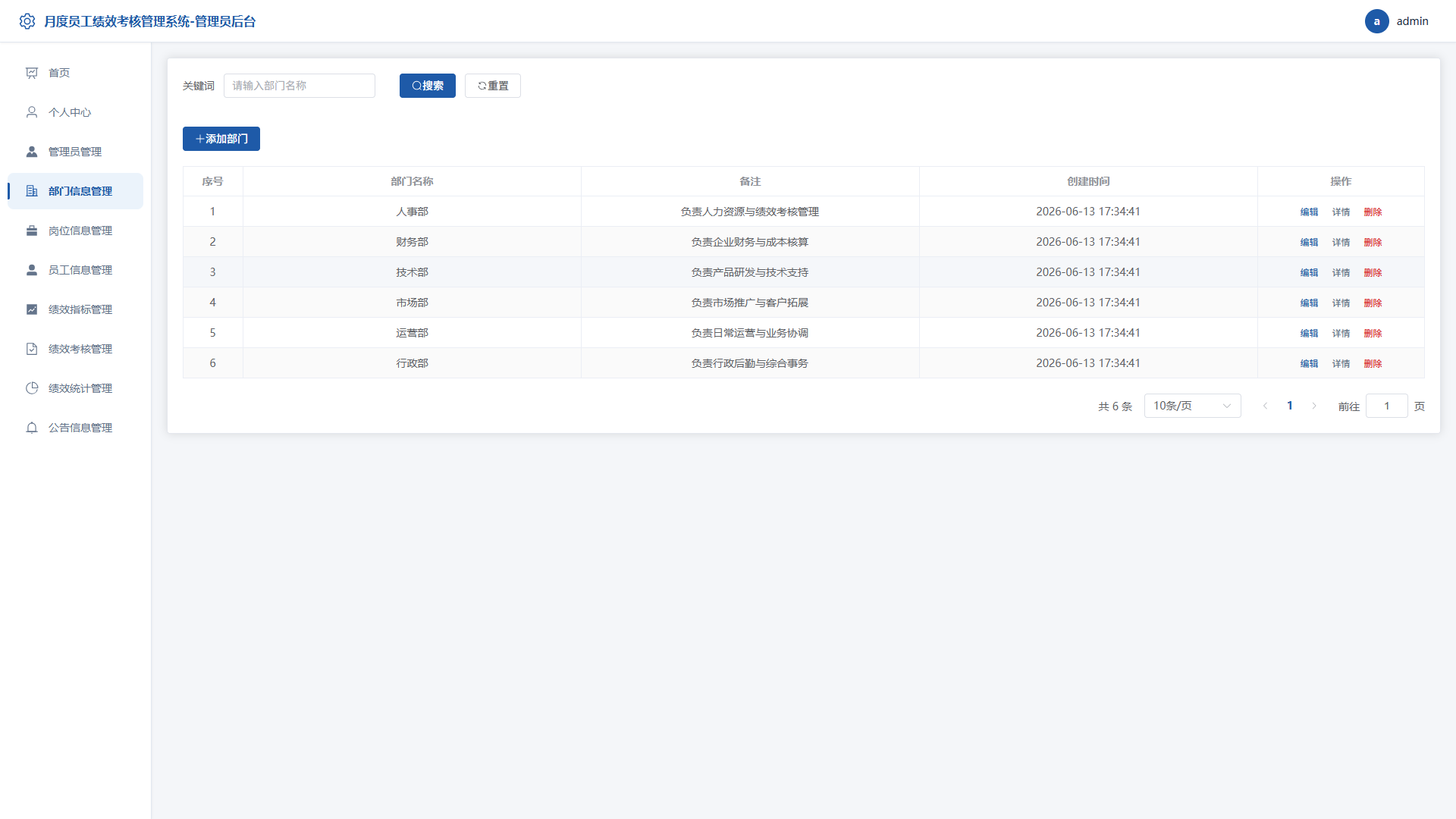
Task: Click the settings gear logo icon
Action: [27, 21]
